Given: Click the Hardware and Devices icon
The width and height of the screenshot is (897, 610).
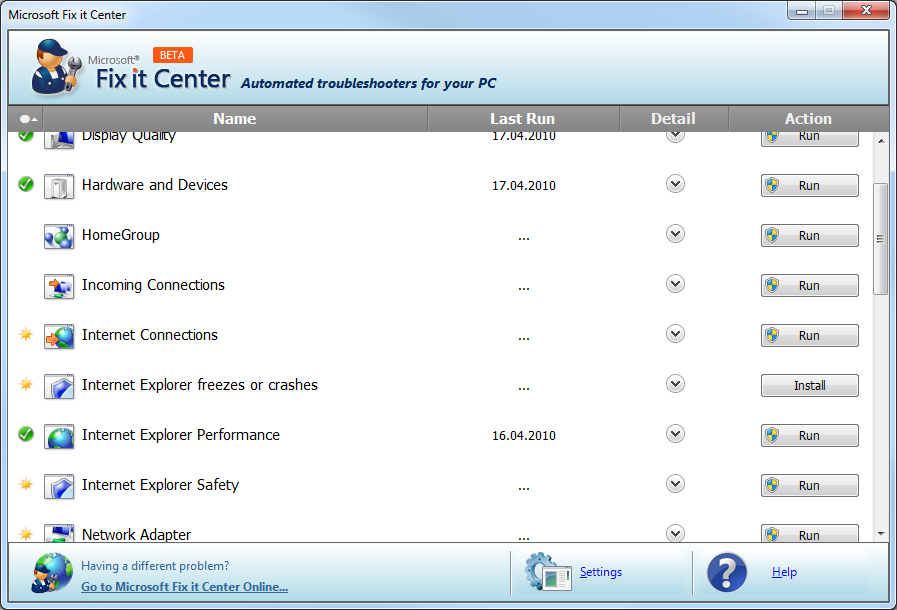Looking at the screenshot, I should click(x=59, y=186).
